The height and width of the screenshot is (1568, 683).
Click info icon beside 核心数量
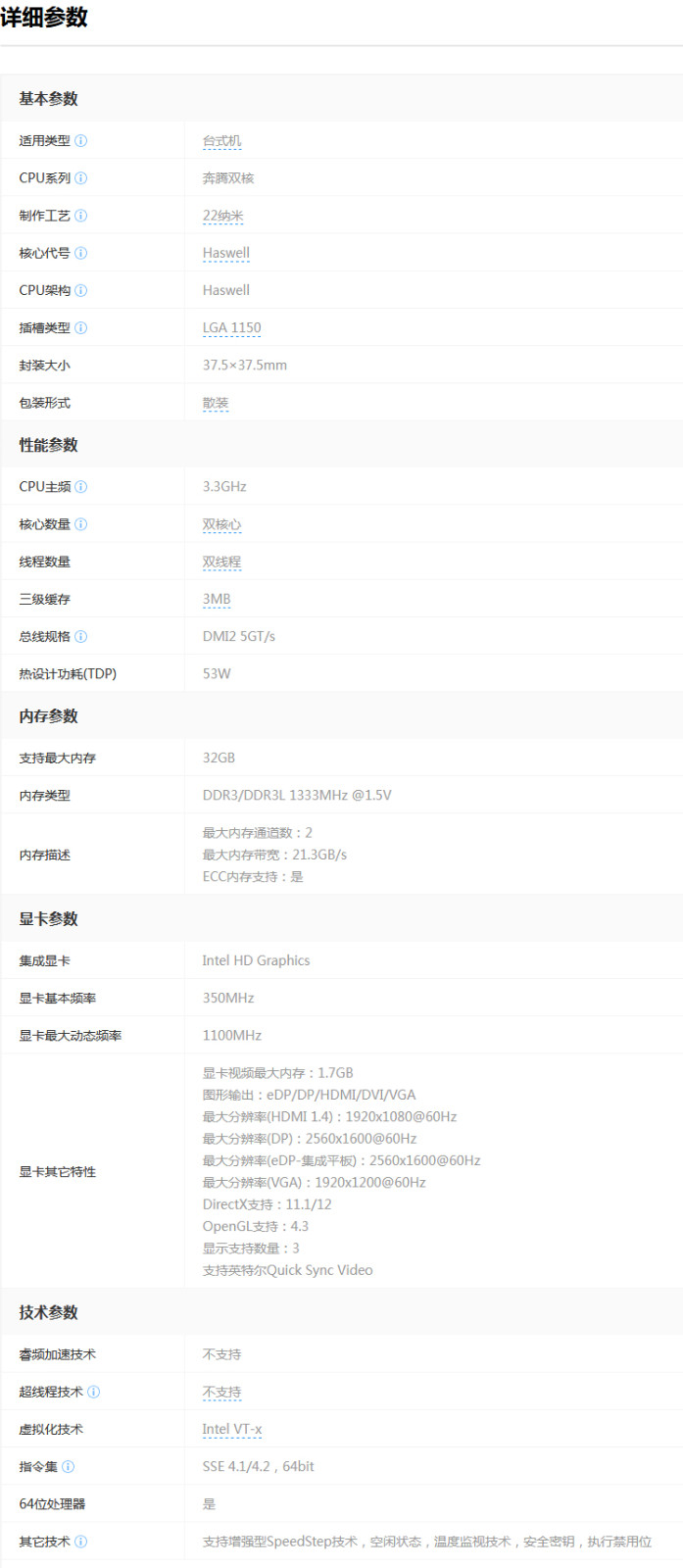click(x=80, y=524)
